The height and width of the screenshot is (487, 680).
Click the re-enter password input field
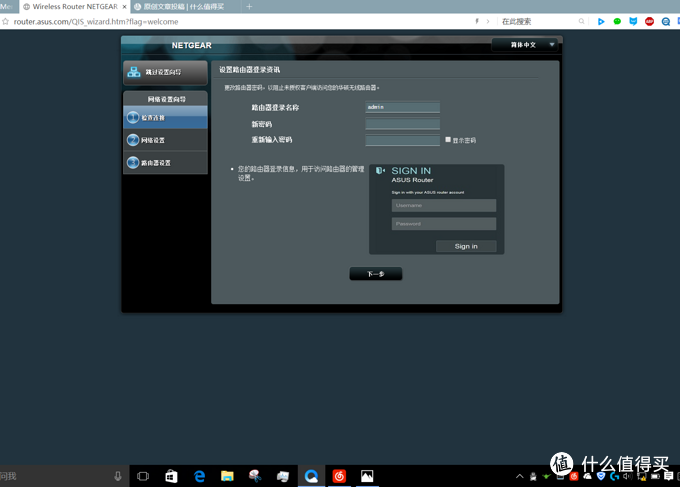[x=402, y=140]
